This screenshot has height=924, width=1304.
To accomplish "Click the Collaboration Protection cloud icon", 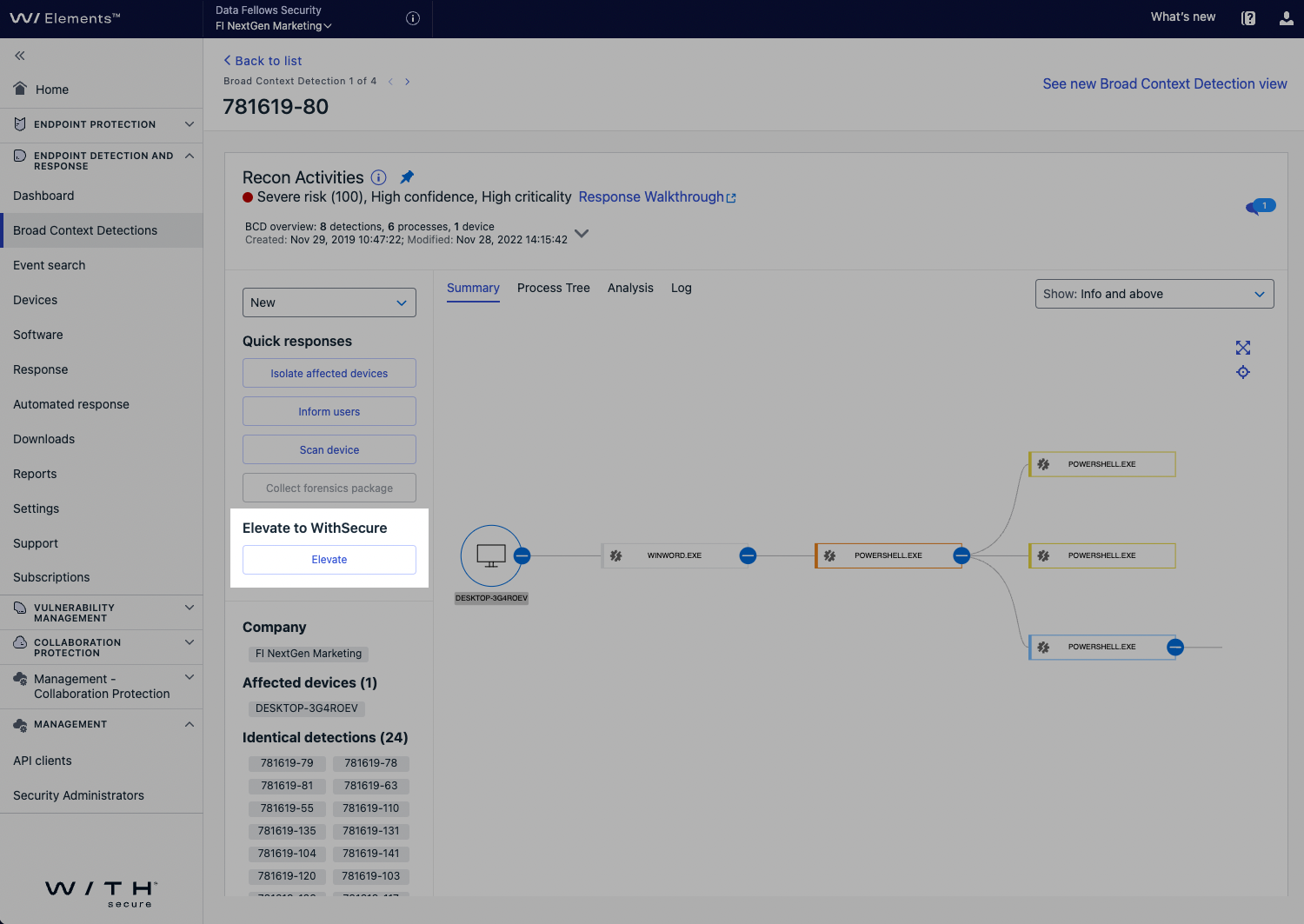I will 19,641.
